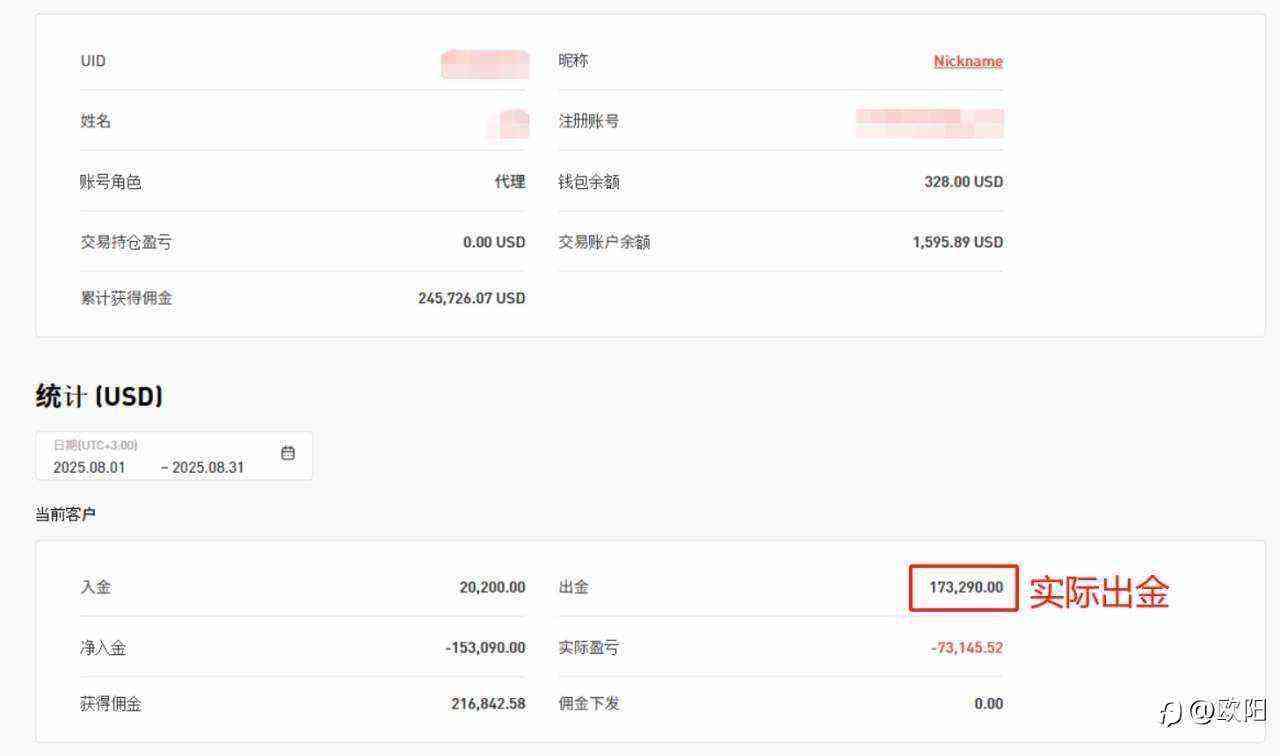Click the 当前客户 section label

(x=65, y=514)
